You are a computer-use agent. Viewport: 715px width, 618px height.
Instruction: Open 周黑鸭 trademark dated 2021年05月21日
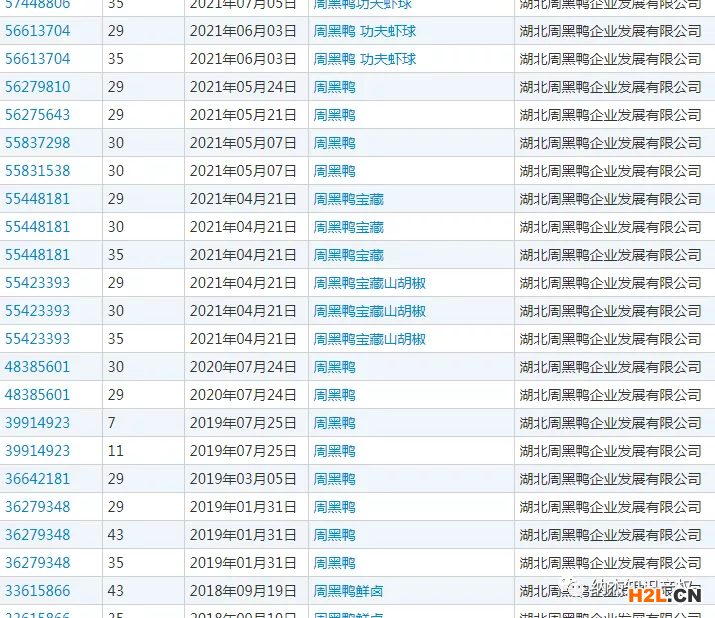point(334,115)
